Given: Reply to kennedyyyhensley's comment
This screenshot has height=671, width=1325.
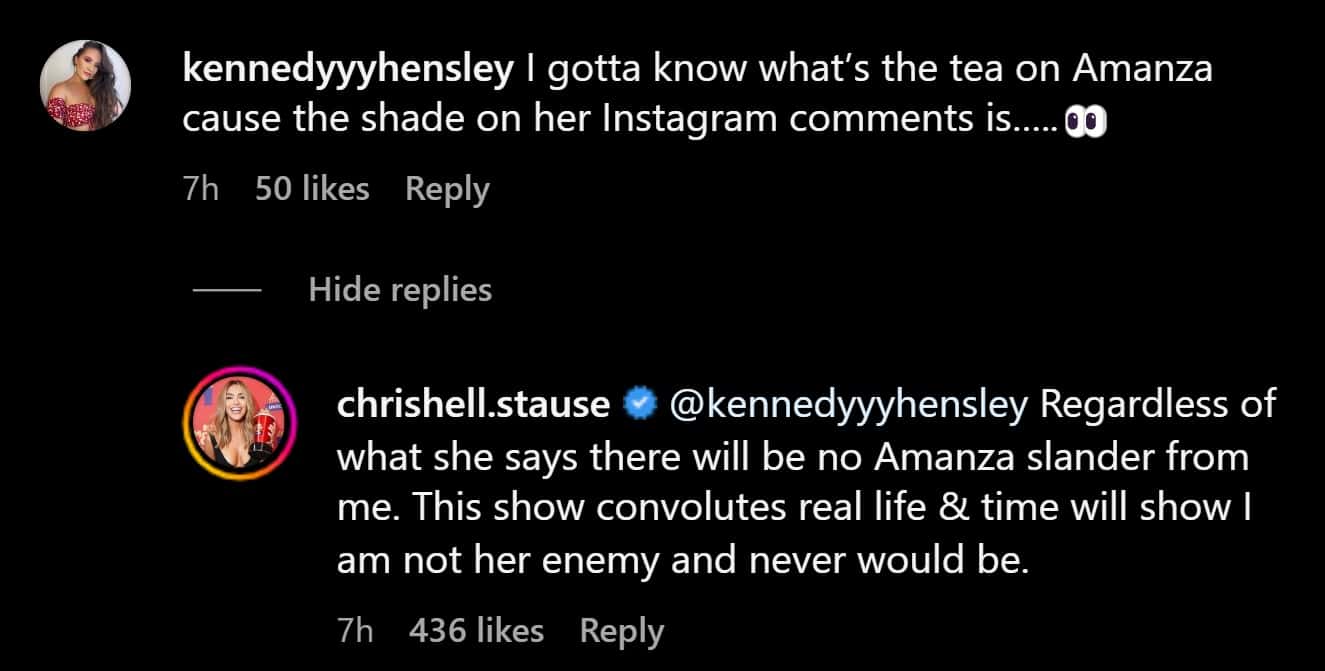Looking at the screenshot, I should pyautogui.click(x=446, y=188).
